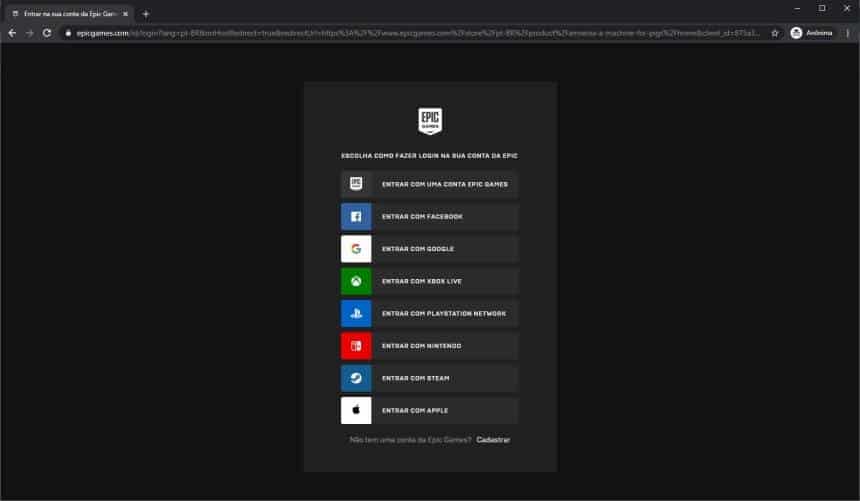
Task: Bookmark this page with the star icon
Action: [774, 33]
